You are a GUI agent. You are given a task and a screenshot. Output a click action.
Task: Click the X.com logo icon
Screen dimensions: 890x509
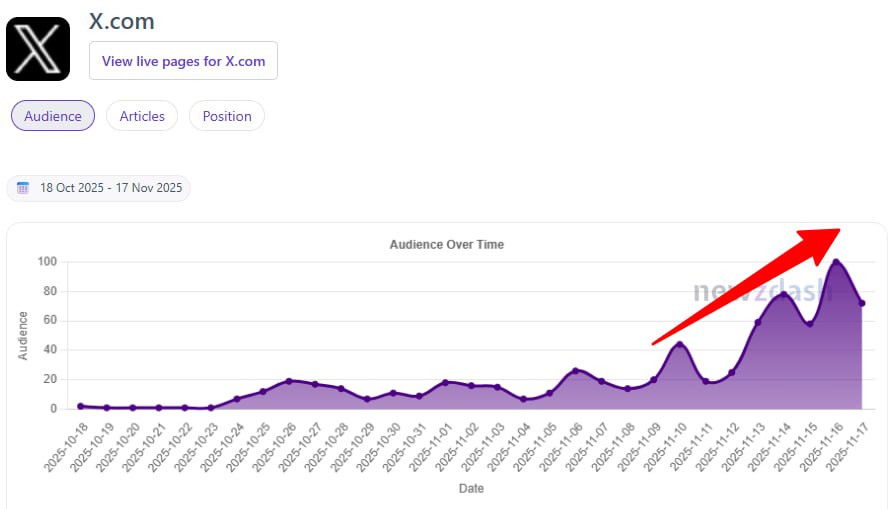point(38,49)
